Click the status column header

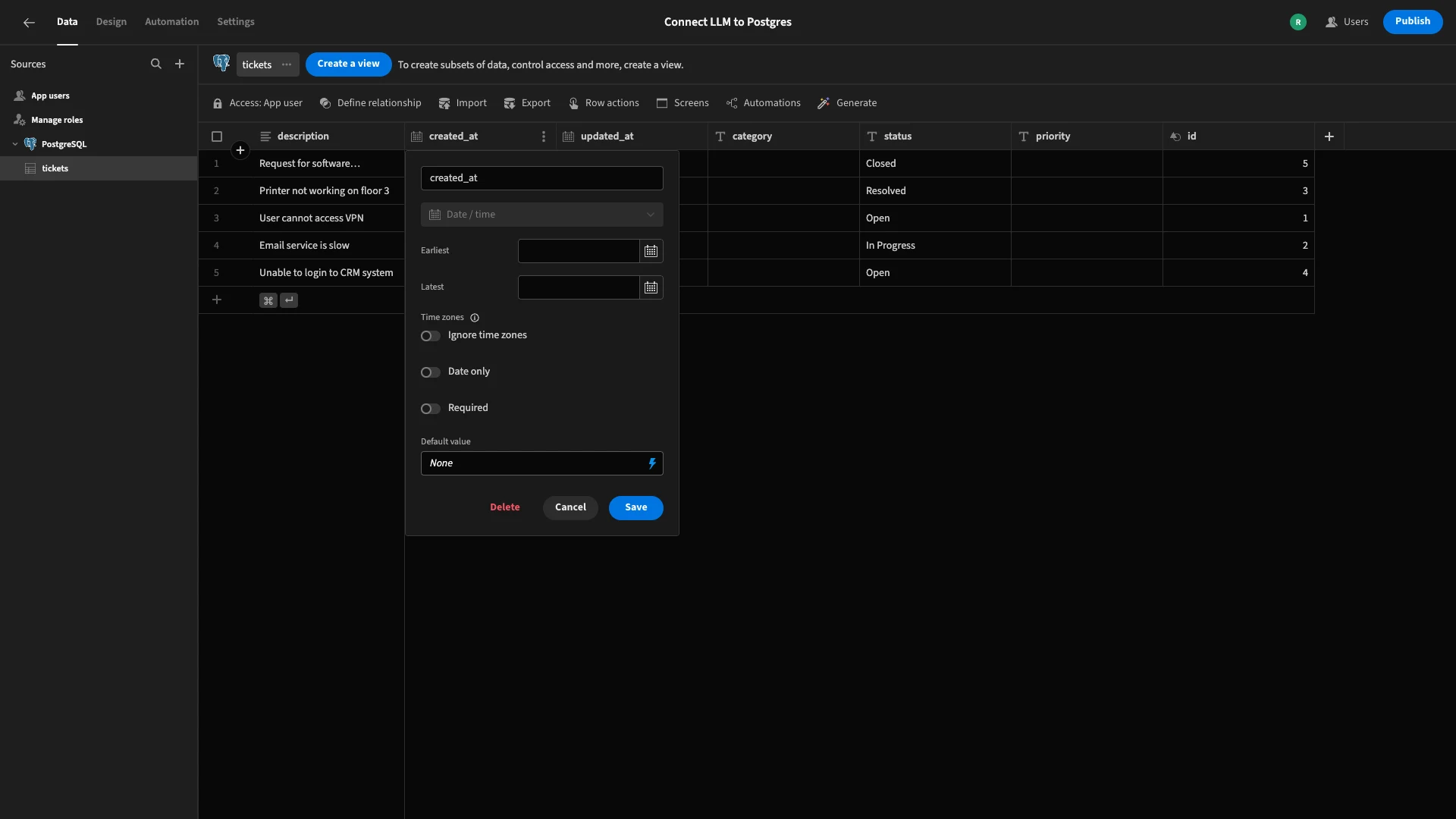tap(936, 136)
